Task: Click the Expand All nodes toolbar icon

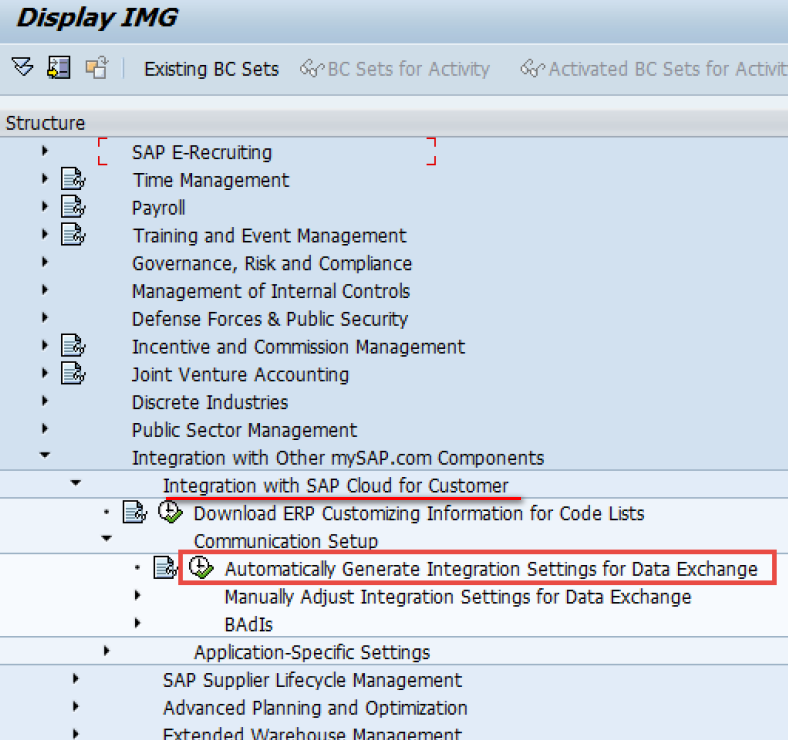Action: coord(22,68)
